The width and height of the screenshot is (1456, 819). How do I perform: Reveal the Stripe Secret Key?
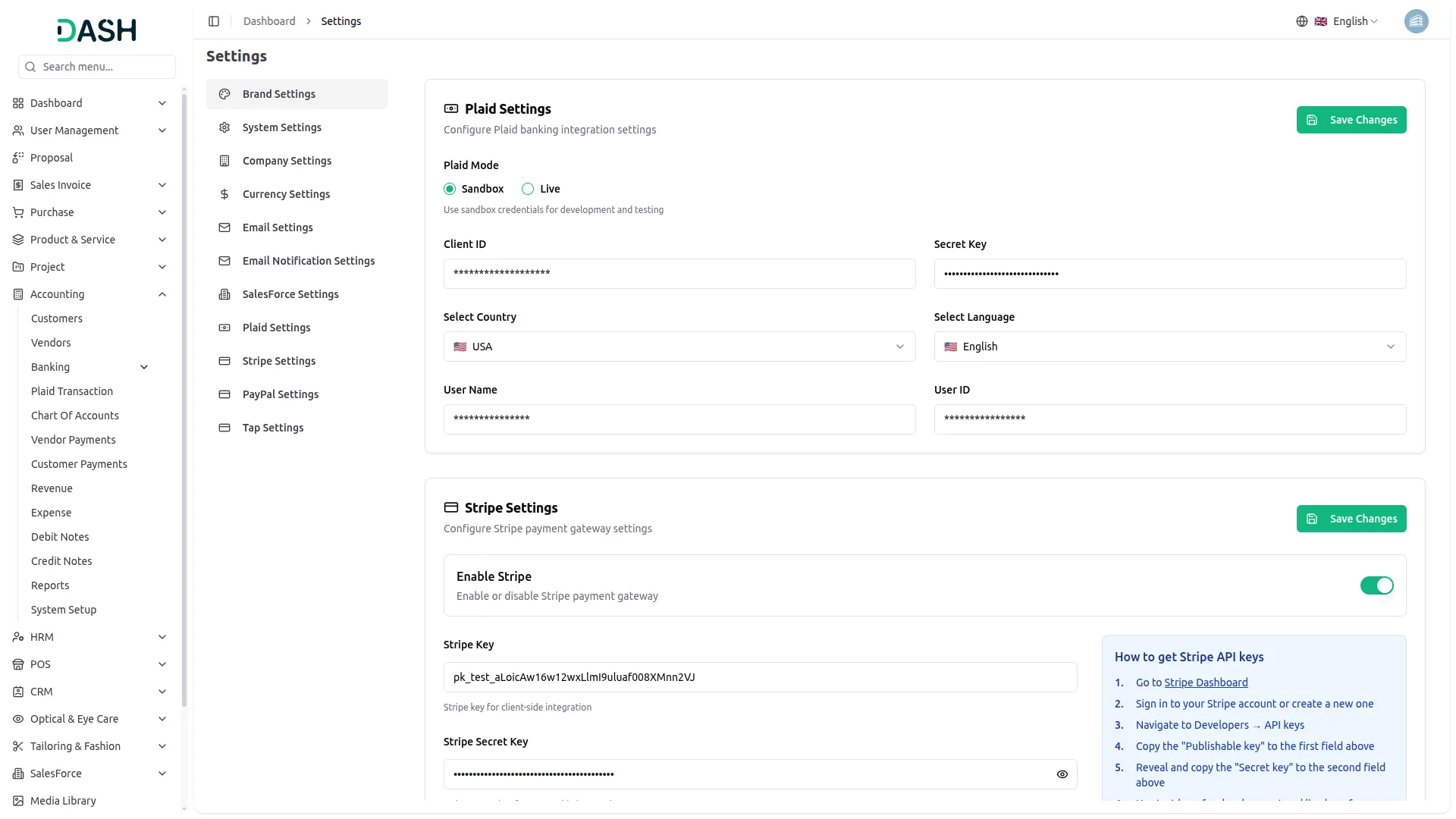tap(1062, 774)
